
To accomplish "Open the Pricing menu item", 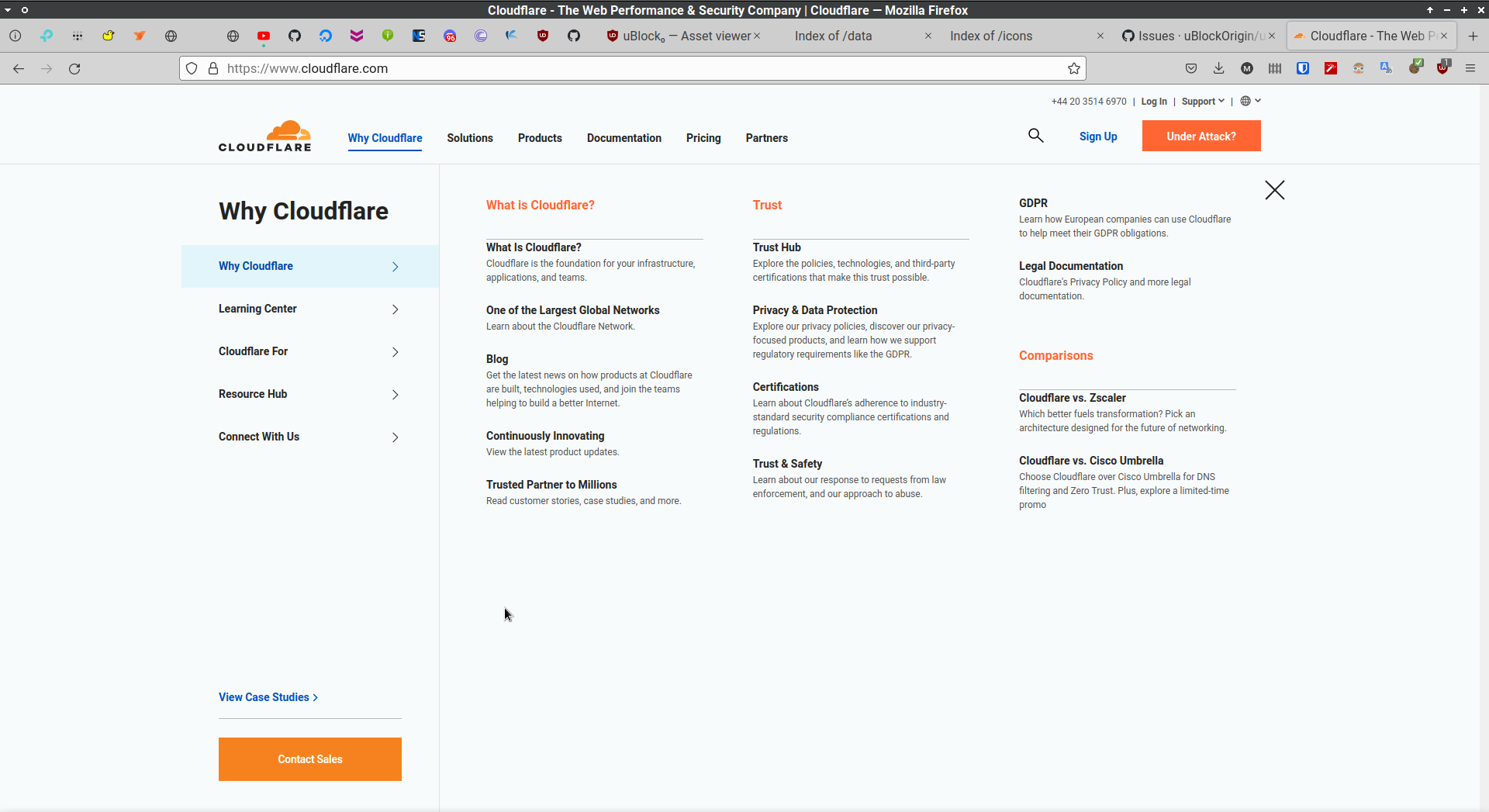I will point(703,138).
